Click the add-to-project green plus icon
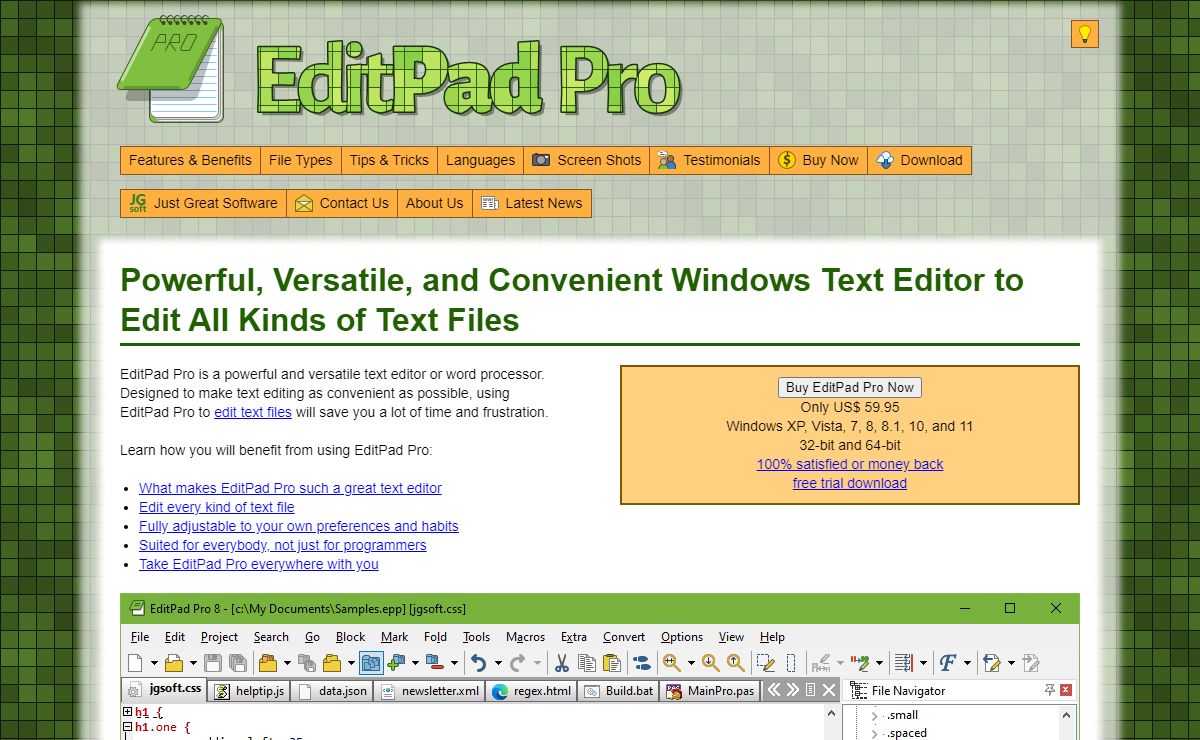The width and height of the screenshot is (1200, 740). [395, 662]
